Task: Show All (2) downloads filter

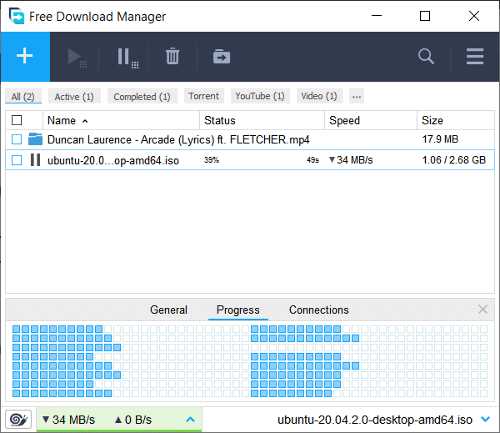Action: pyautogui.click(x=23, y=97)
